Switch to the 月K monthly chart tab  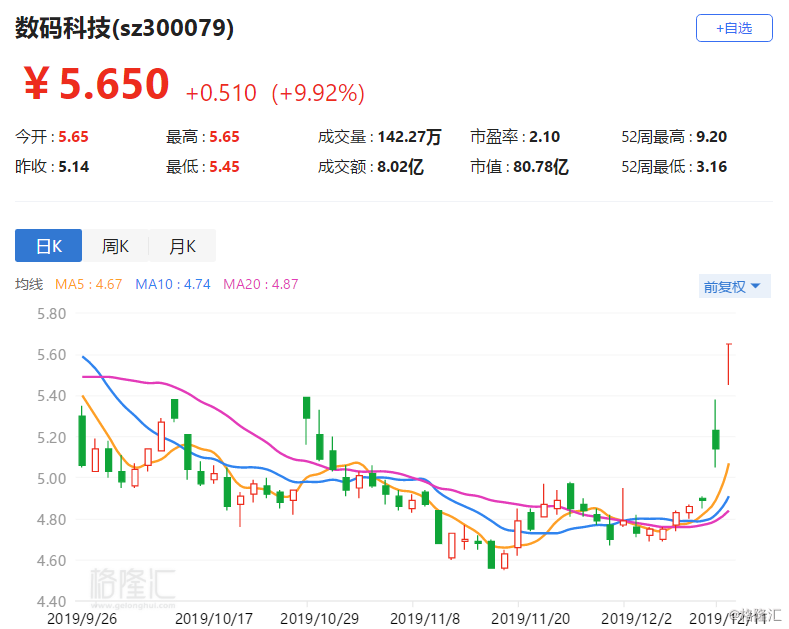(x=182, y=246)
